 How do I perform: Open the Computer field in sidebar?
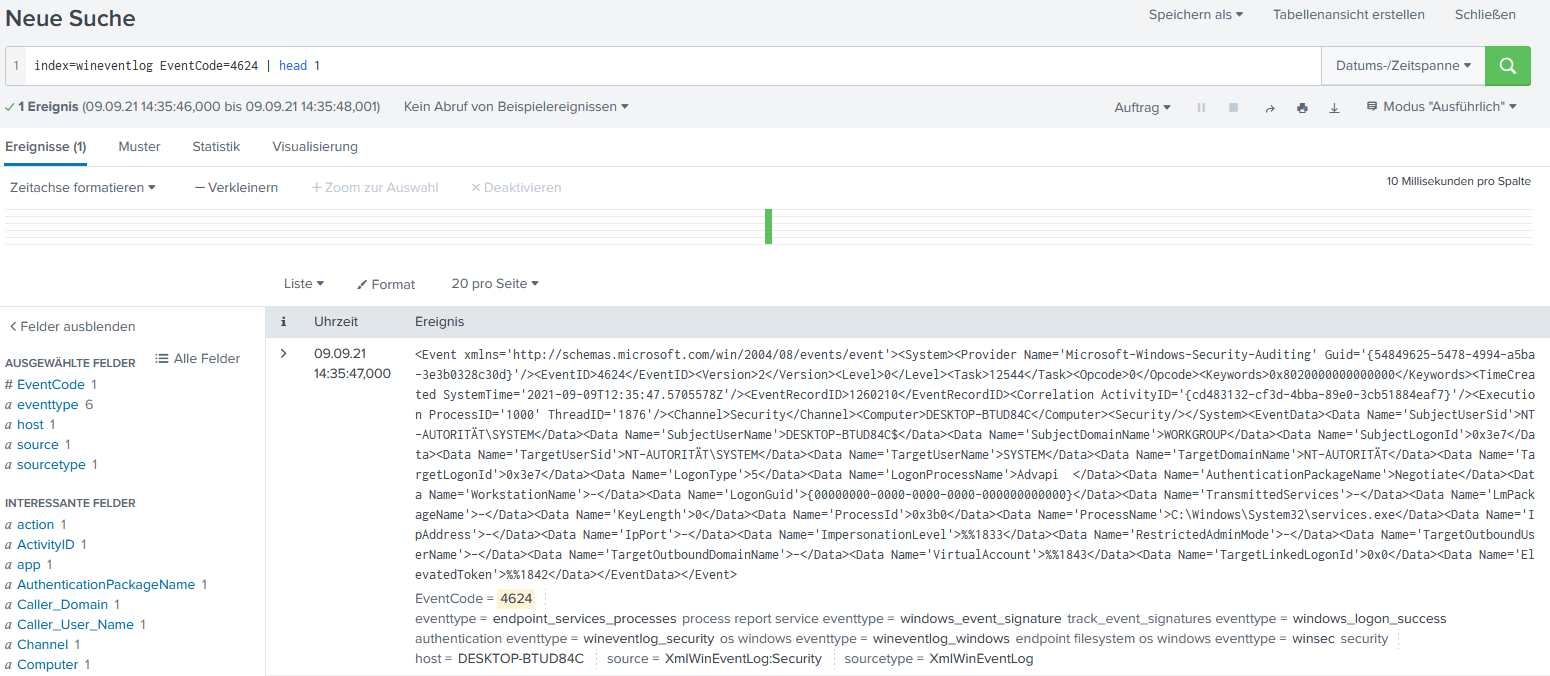click(x=48, y=664)
